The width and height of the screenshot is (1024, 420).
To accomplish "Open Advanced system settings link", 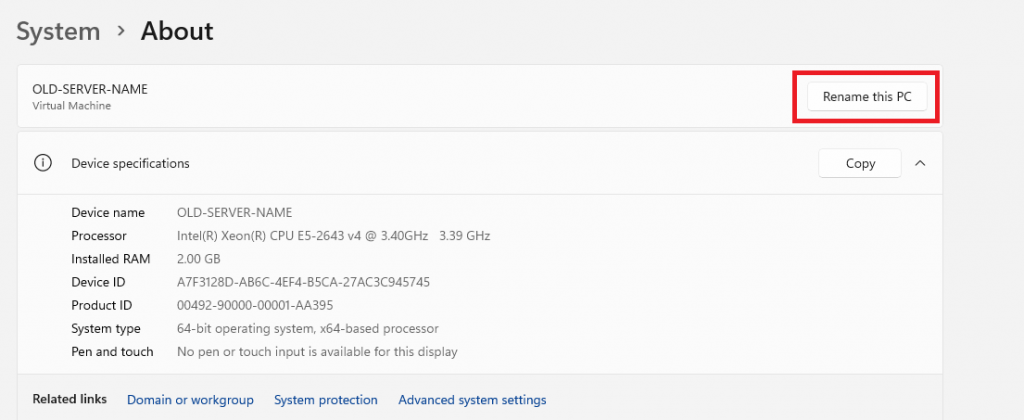I will point(472,400).
